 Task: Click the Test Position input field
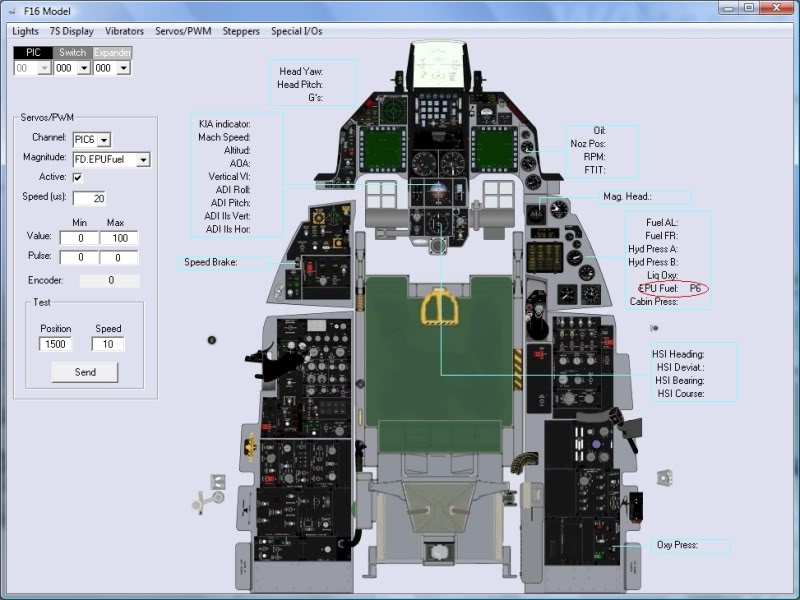56,344
